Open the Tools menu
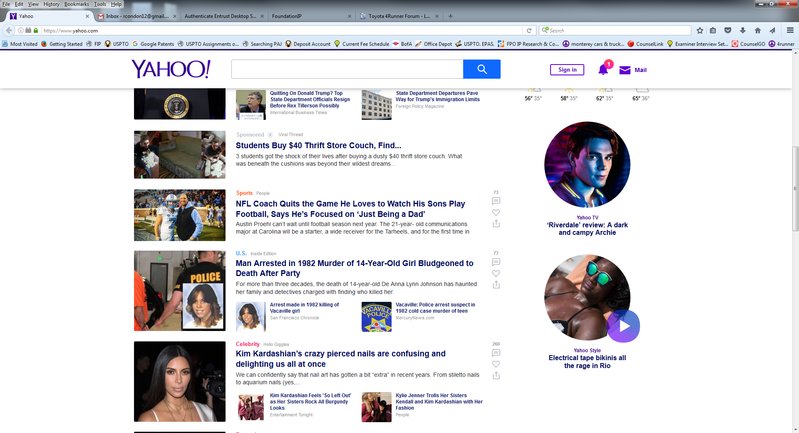799x433 pixels. (100, 4)
